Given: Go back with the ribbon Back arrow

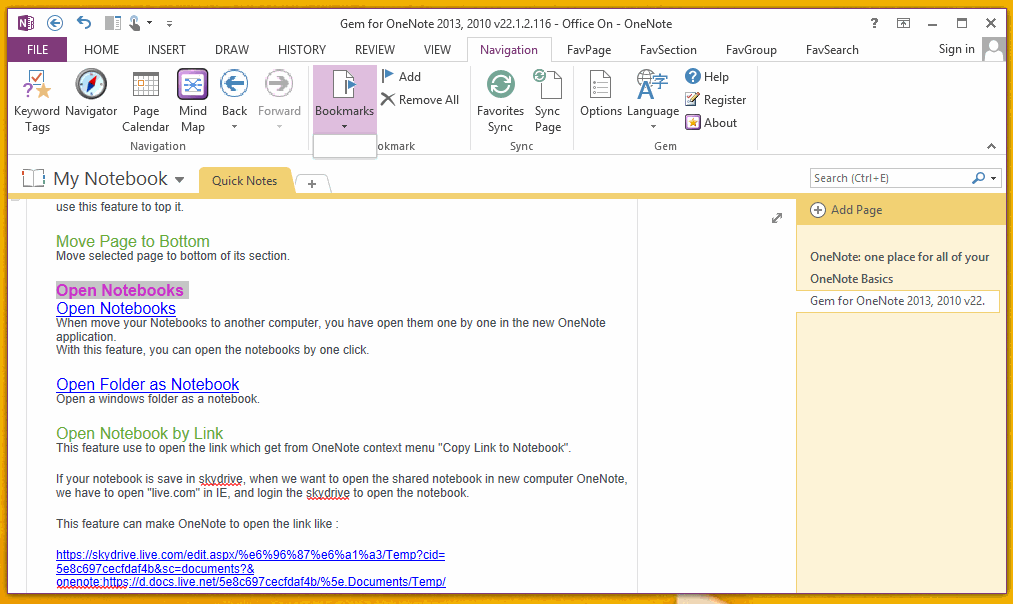Looking at the screenshot, I should click(x=234, y=85).
